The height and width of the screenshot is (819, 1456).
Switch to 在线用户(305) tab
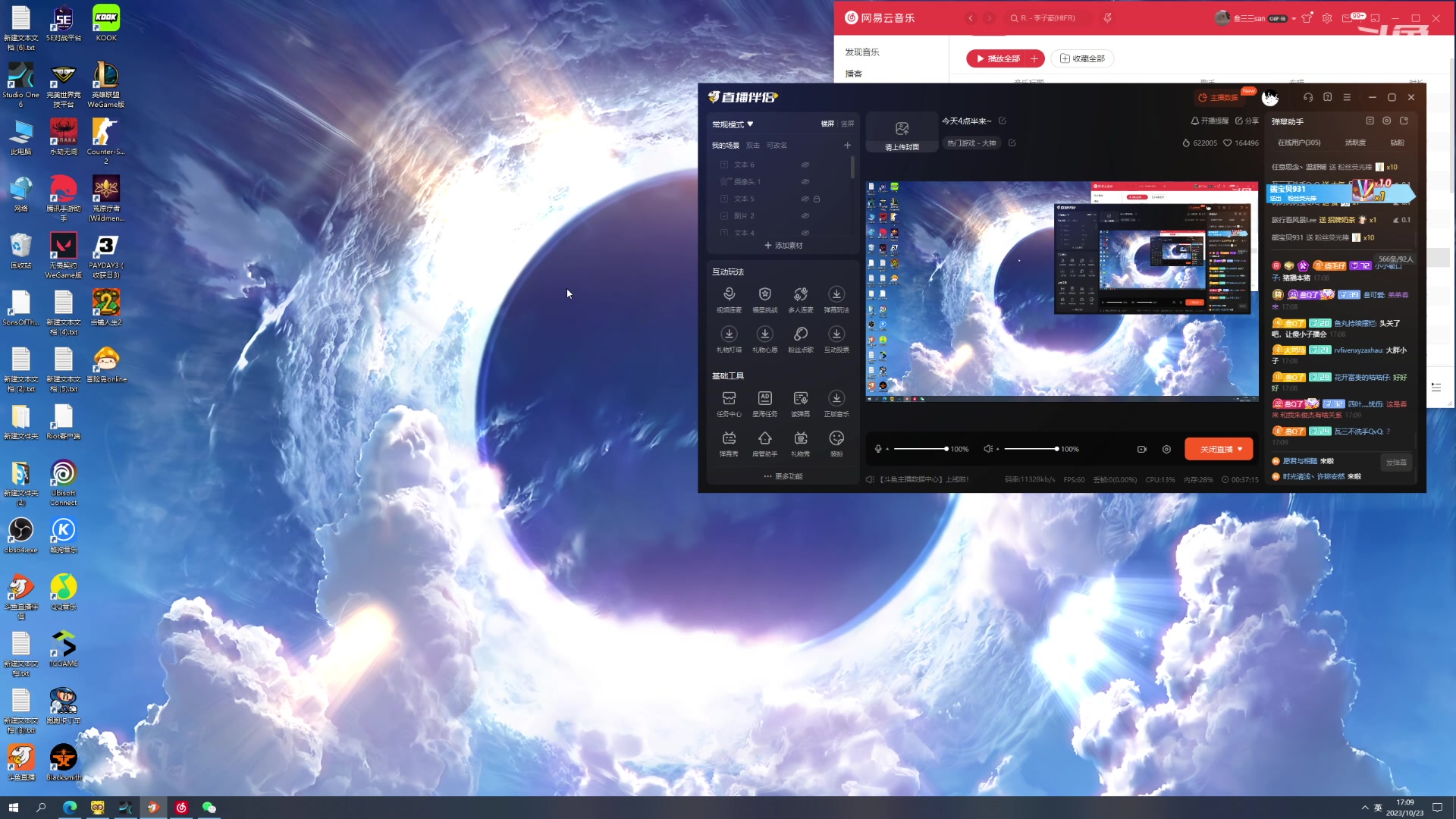(x=1298, y=143)
